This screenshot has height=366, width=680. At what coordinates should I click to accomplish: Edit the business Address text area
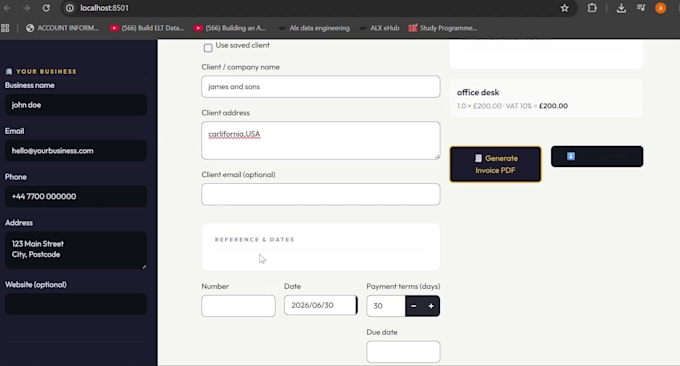pos(76,250)
